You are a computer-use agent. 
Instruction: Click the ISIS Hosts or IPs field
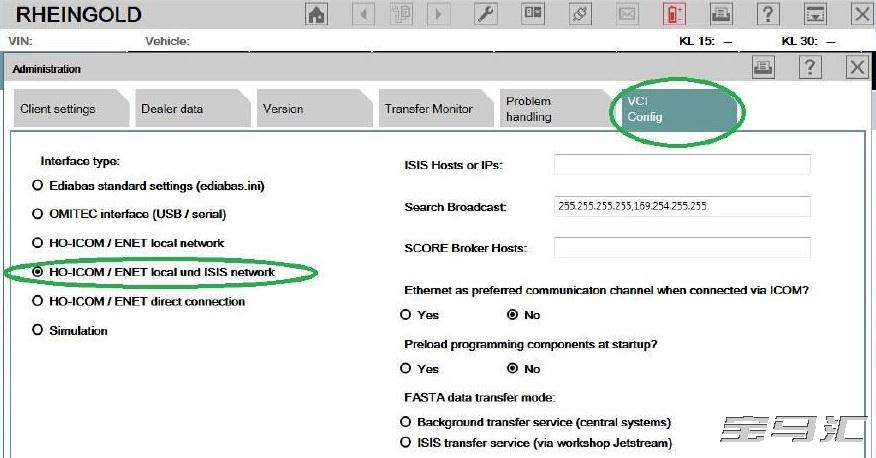tap(682, 164)
